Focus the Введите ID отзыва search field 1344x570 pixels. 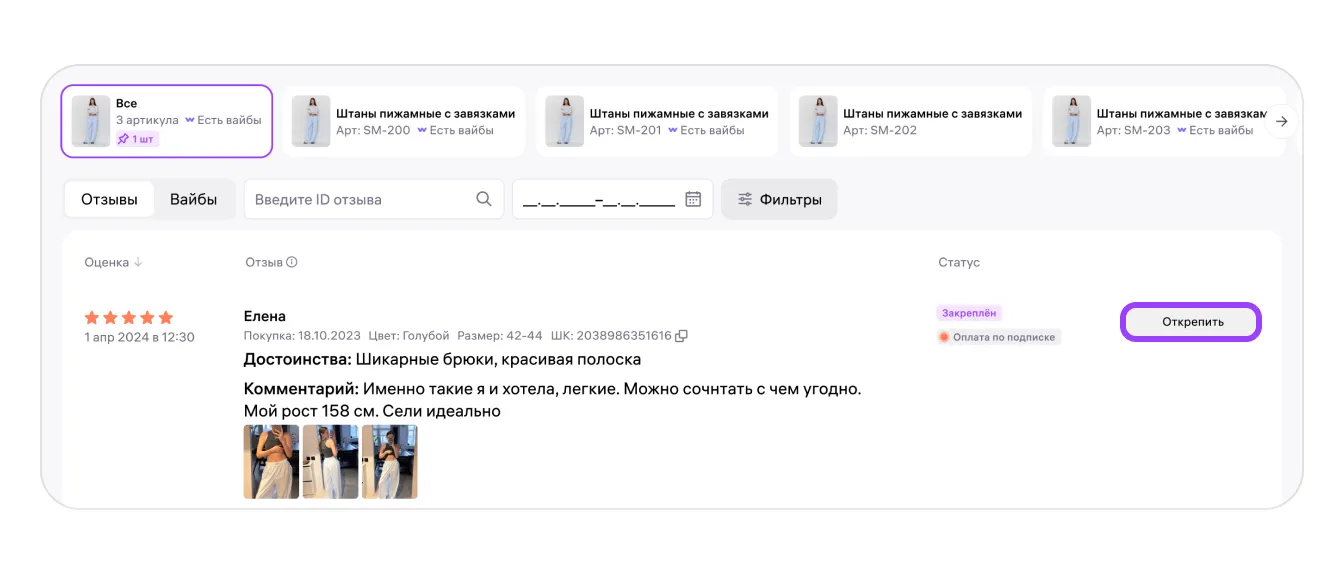[x=360, y=199]
